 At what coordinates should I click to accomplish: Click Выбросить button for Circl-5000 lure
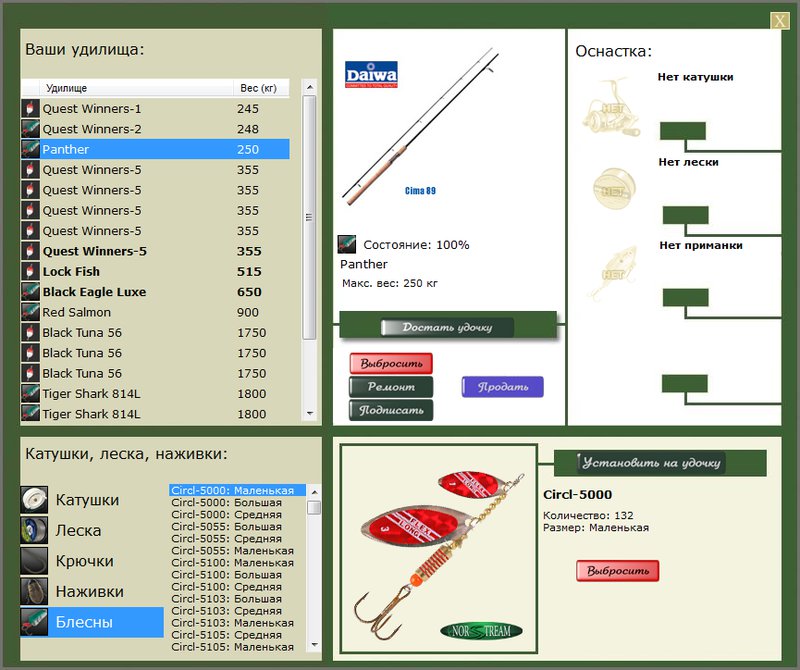[618, 570]
